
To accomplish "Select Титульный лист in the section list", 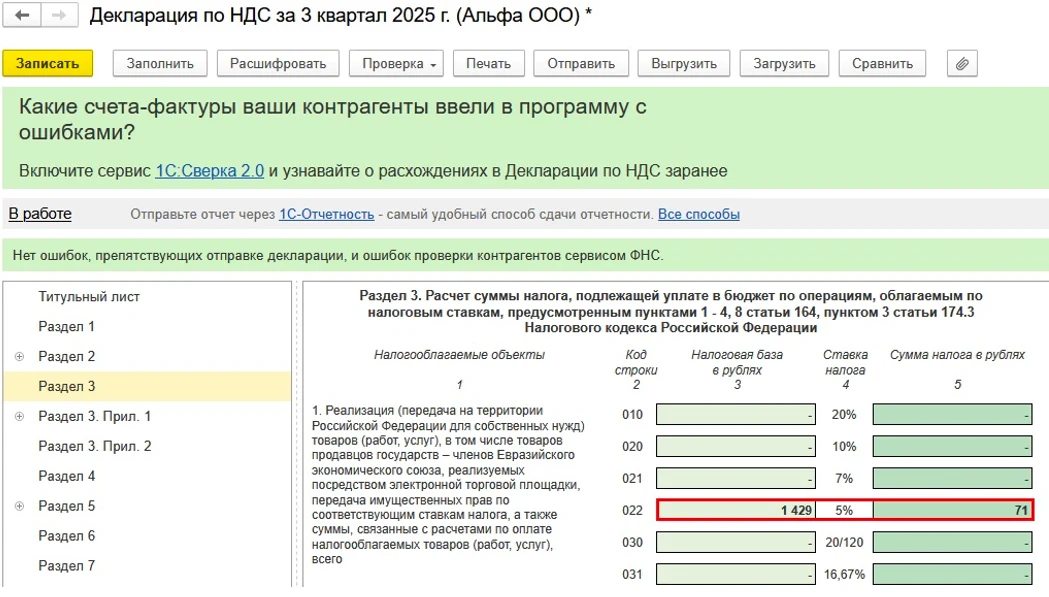I will click(89, 297).
